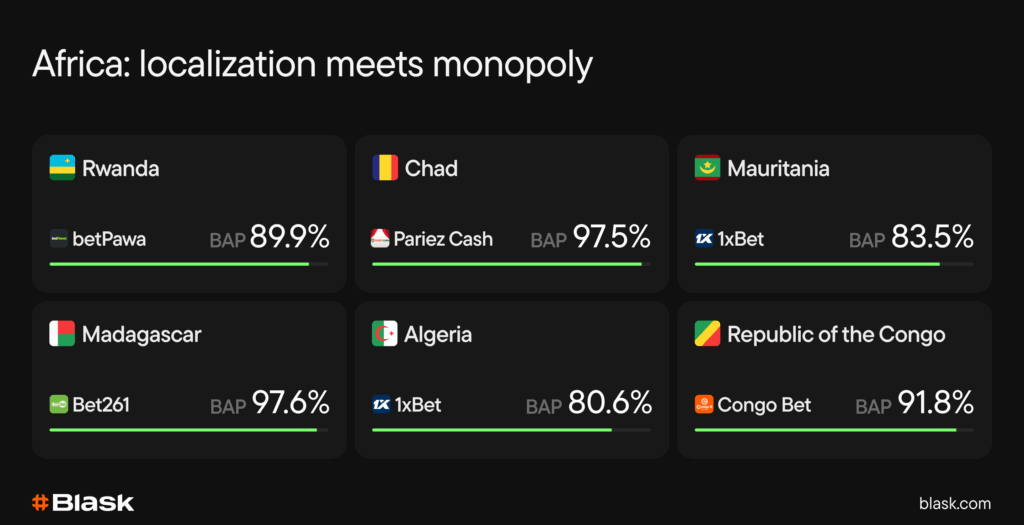Click the 91.8% BAP value for Congo

pos(934,403)
